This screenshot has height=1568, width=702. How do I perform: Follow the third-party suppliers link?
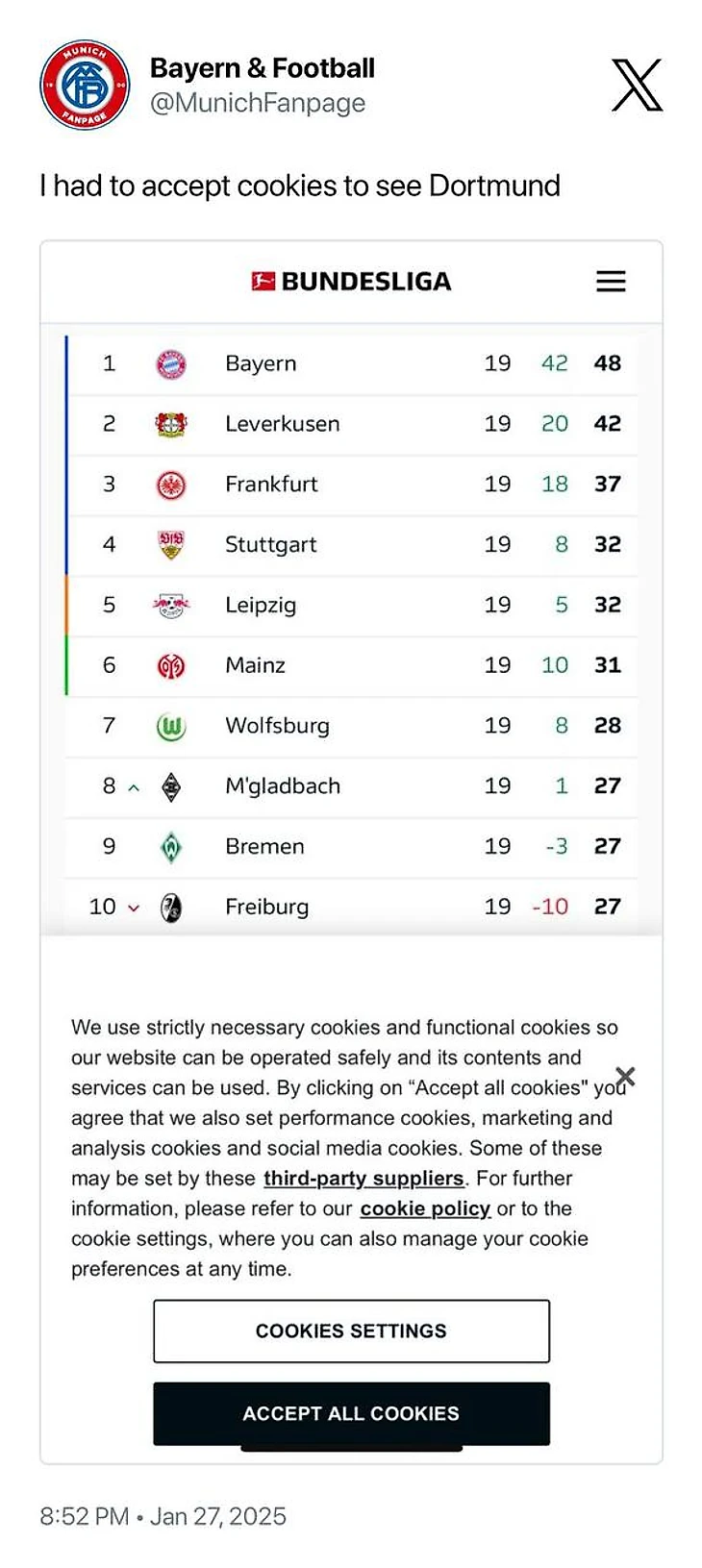[x=364, y=1179]
